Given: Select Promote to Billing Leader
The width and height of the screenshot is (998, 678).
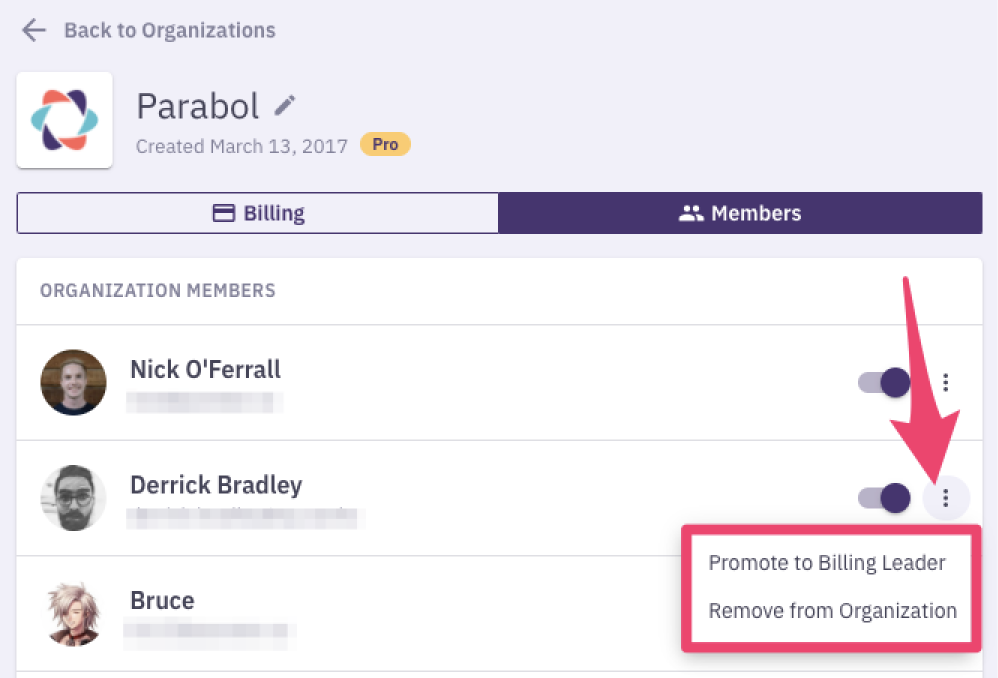Looking at the screenshot, I should (827, 563).
